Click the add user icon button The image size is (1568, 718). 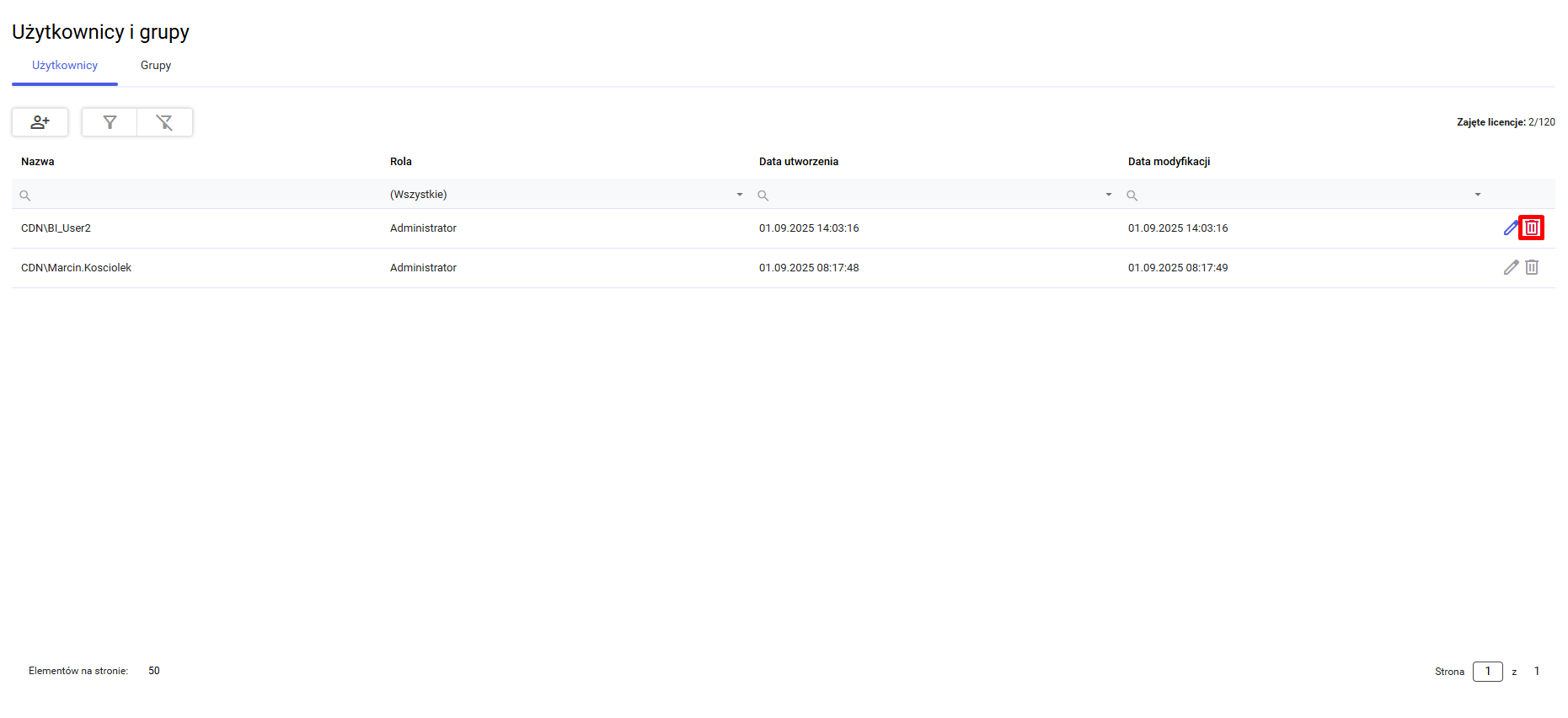click(x=40, y=122)
